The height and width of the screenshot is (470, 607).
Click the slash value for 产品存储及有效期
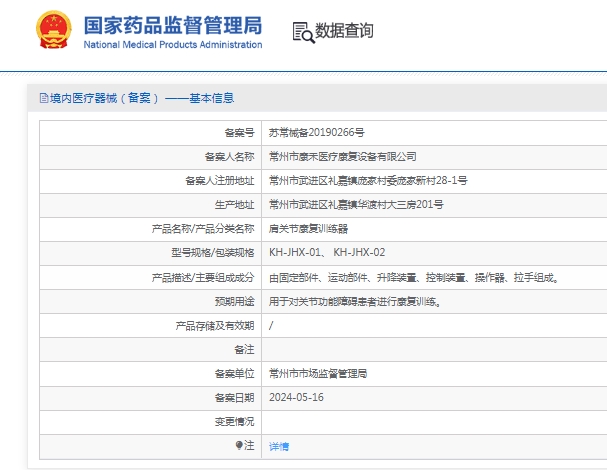click(x=271, y=326)
